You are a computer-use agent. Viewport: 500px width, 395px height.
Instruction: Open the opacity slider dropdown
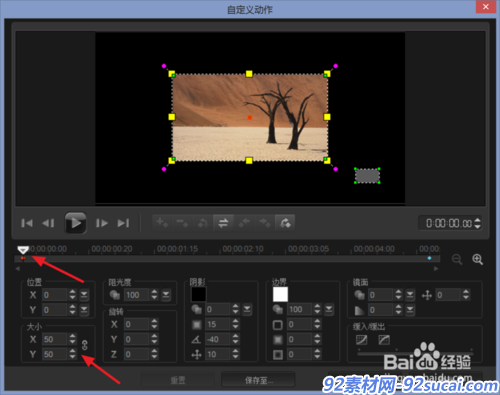click(166, 295)
